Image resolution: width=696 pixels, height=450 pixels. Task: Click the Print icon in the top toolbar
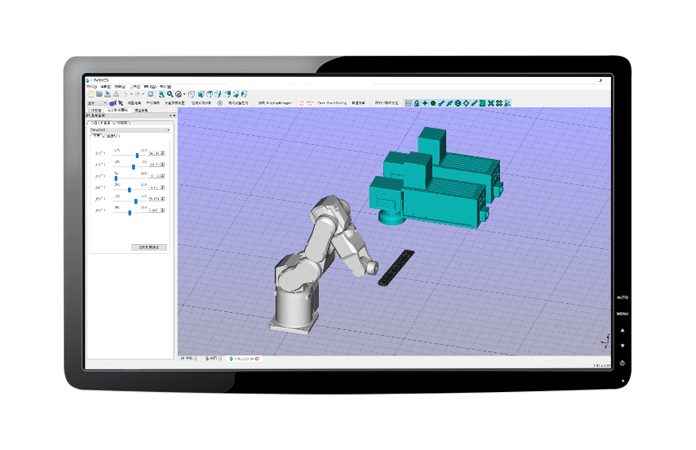(116, 94)
